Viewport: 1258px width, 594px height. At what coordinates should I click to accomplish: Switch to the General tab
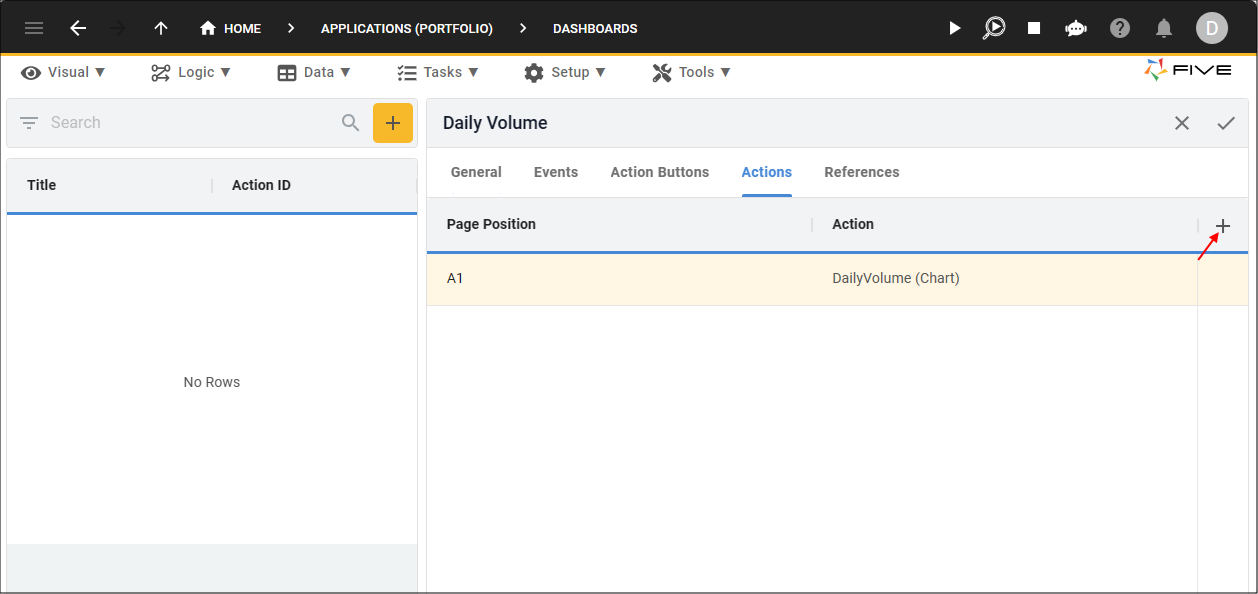(x=476, y=172)
